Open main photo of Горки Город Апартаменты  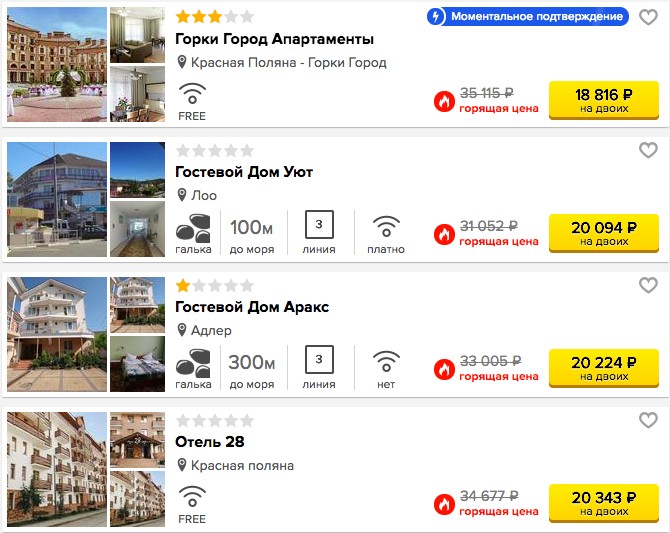pos(57,65)
